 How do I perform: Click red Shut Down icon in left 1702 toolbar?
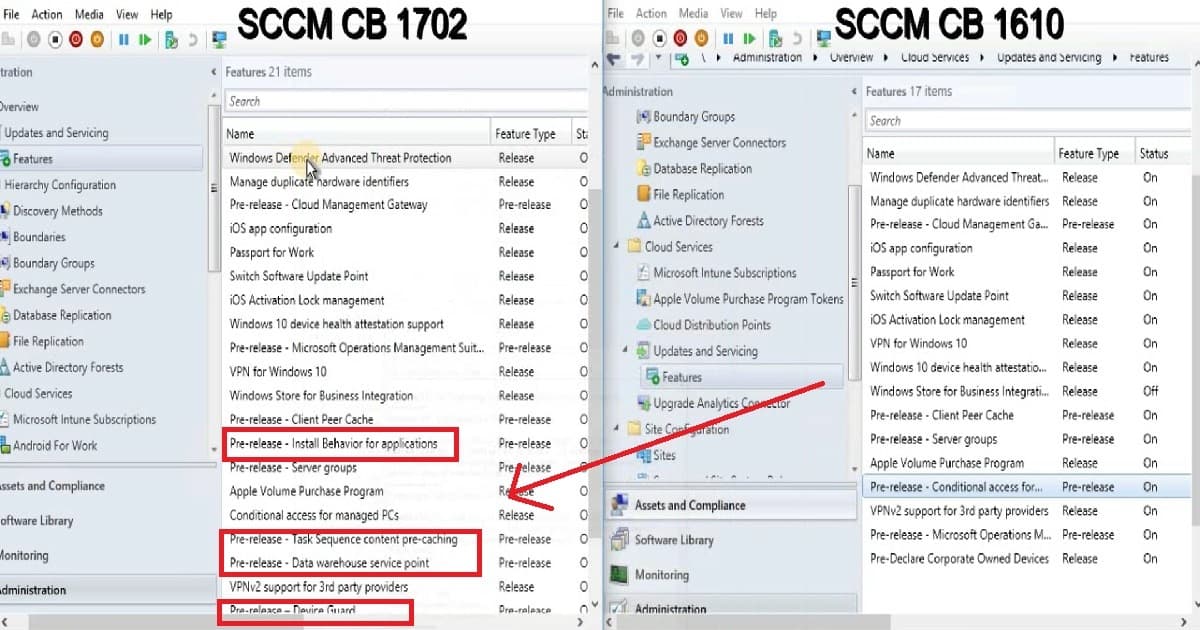[76, 39]
